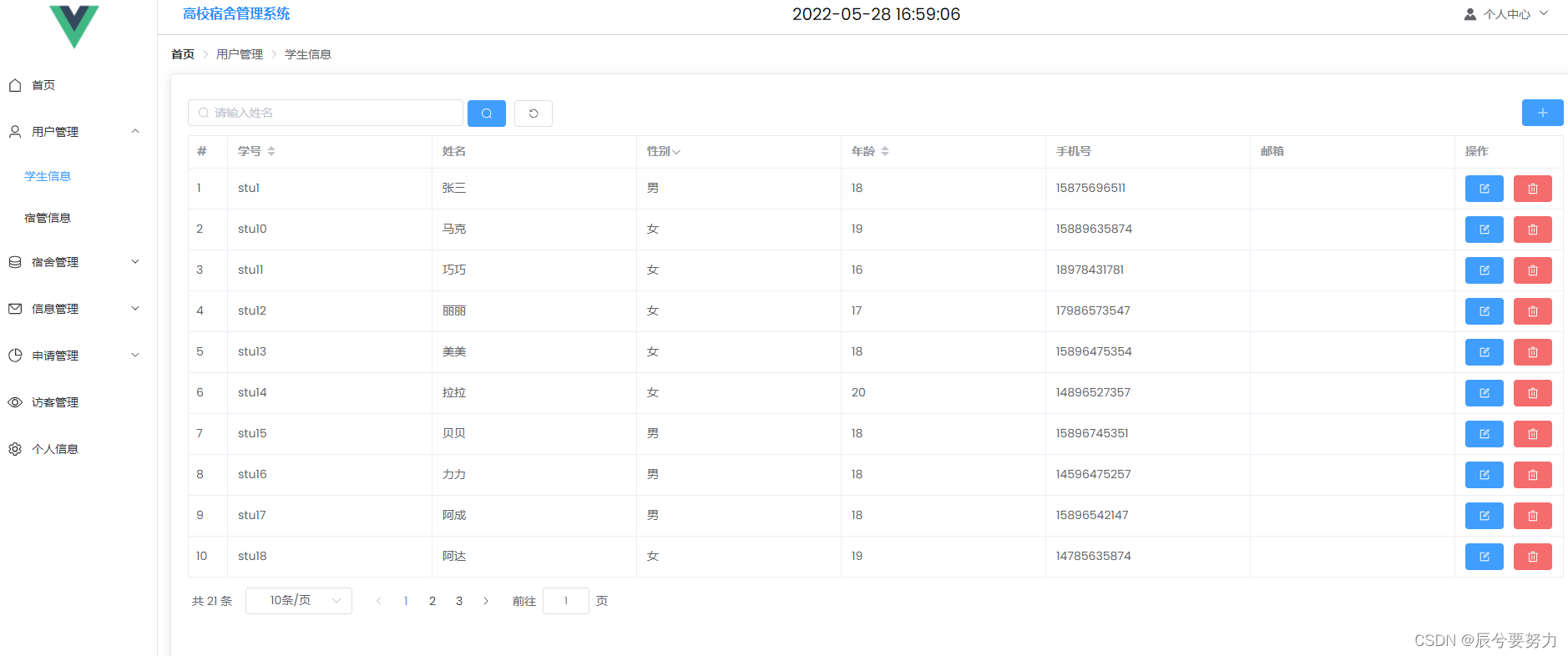The image size is (1568, 656).
Task: Collapse the 用户管理 sidebar menu
Action: coord(73,132)
